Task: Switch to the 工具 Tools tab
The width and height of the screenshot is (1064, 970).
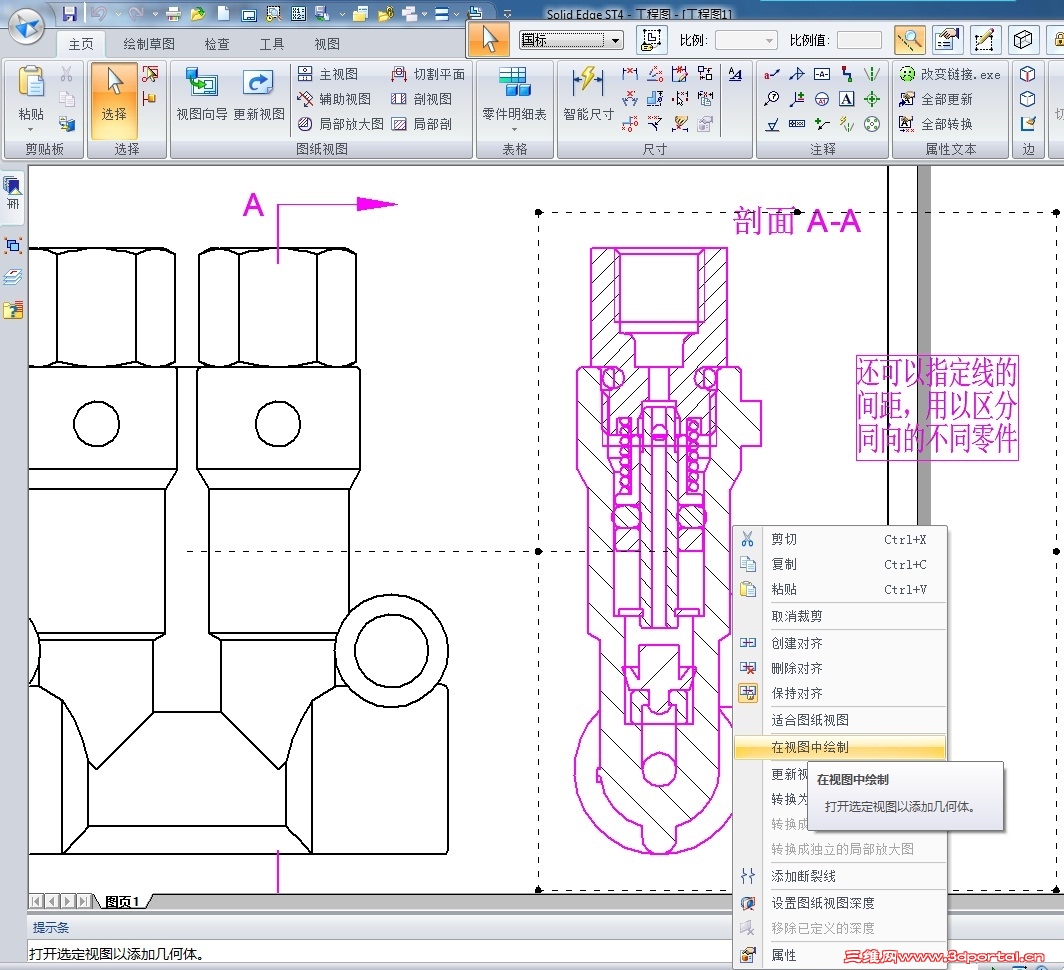Action: [272, 44]
